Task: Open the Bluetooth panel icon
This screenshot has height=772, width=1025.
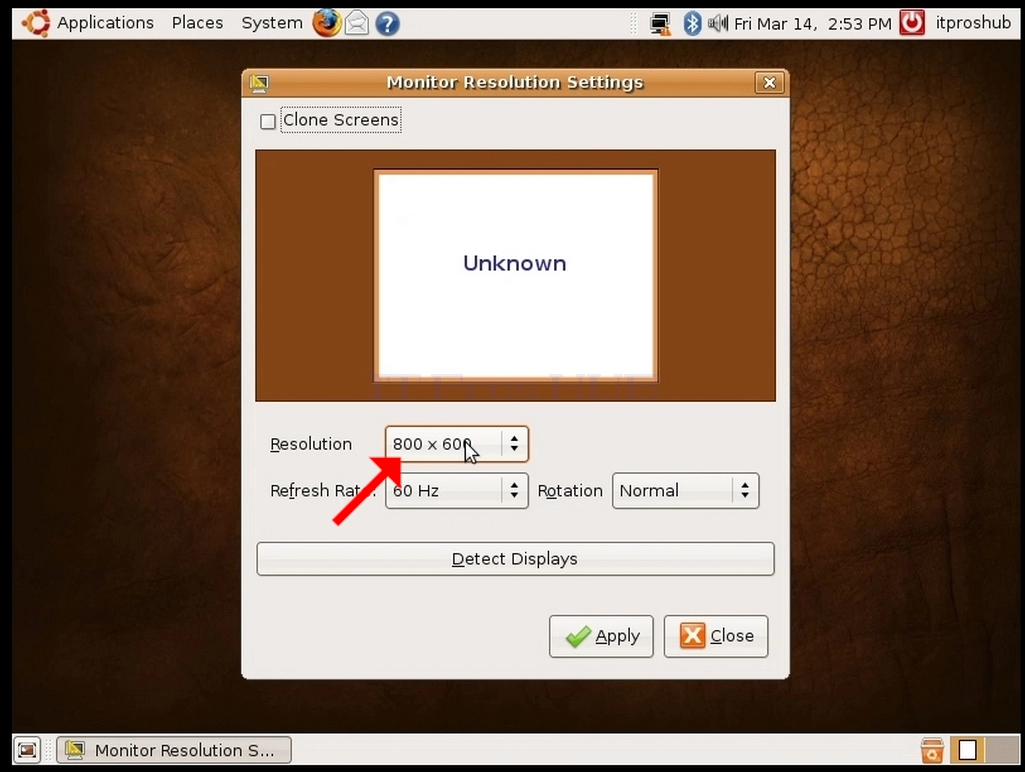Action: (692, 24)
